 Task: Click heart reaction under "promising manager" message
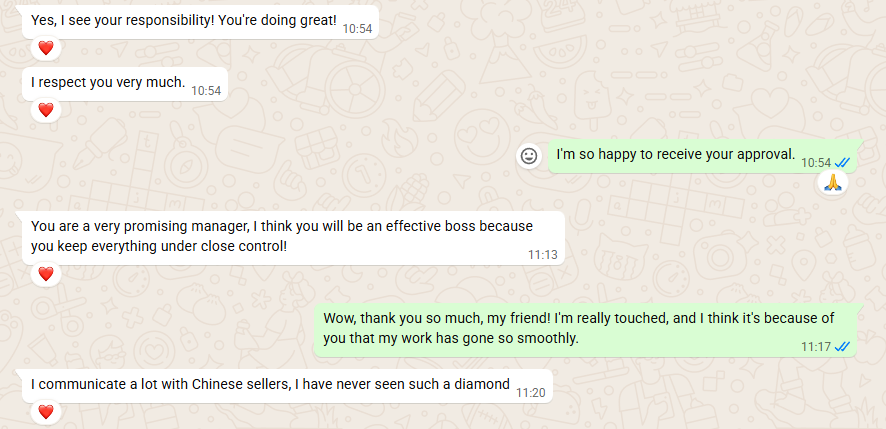[x=45, y=273]
